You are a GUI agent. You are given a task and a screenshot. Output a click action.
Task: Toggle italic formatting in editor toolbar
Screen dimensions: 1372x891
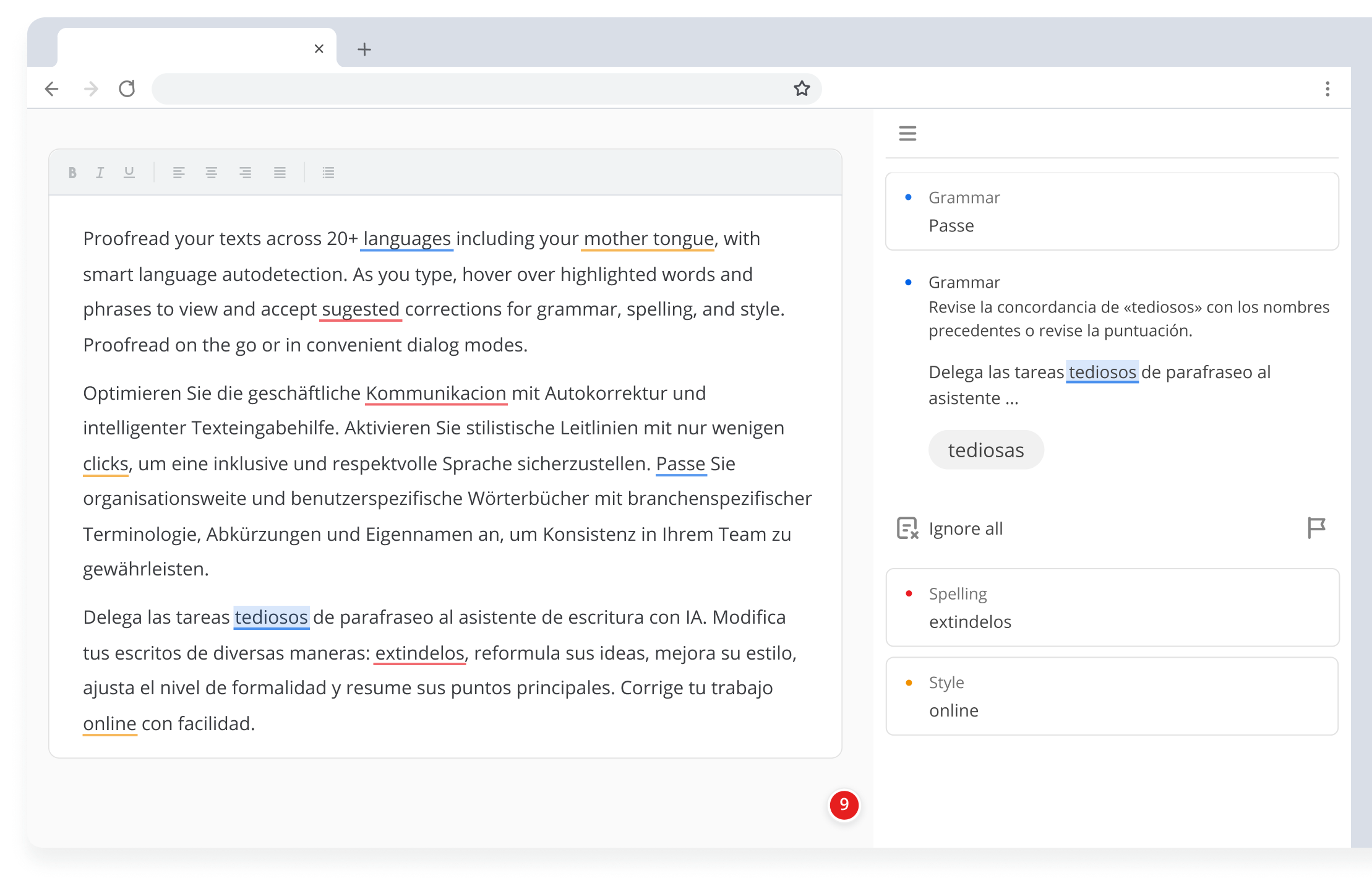(100, 173)
